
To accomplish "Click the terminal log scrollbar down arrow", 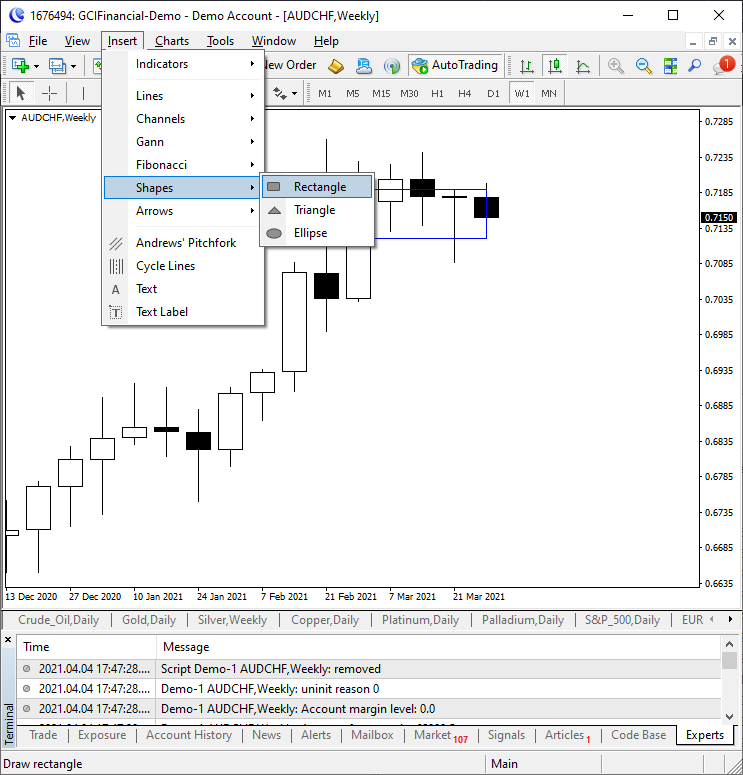I will (x=729, y=716).
